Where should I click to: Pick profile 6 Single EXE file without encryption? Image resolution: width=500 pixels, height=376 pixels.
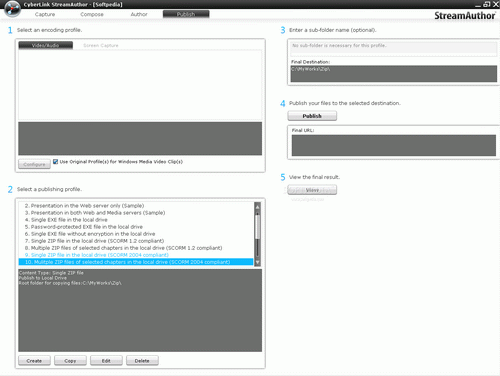[136, 234]
